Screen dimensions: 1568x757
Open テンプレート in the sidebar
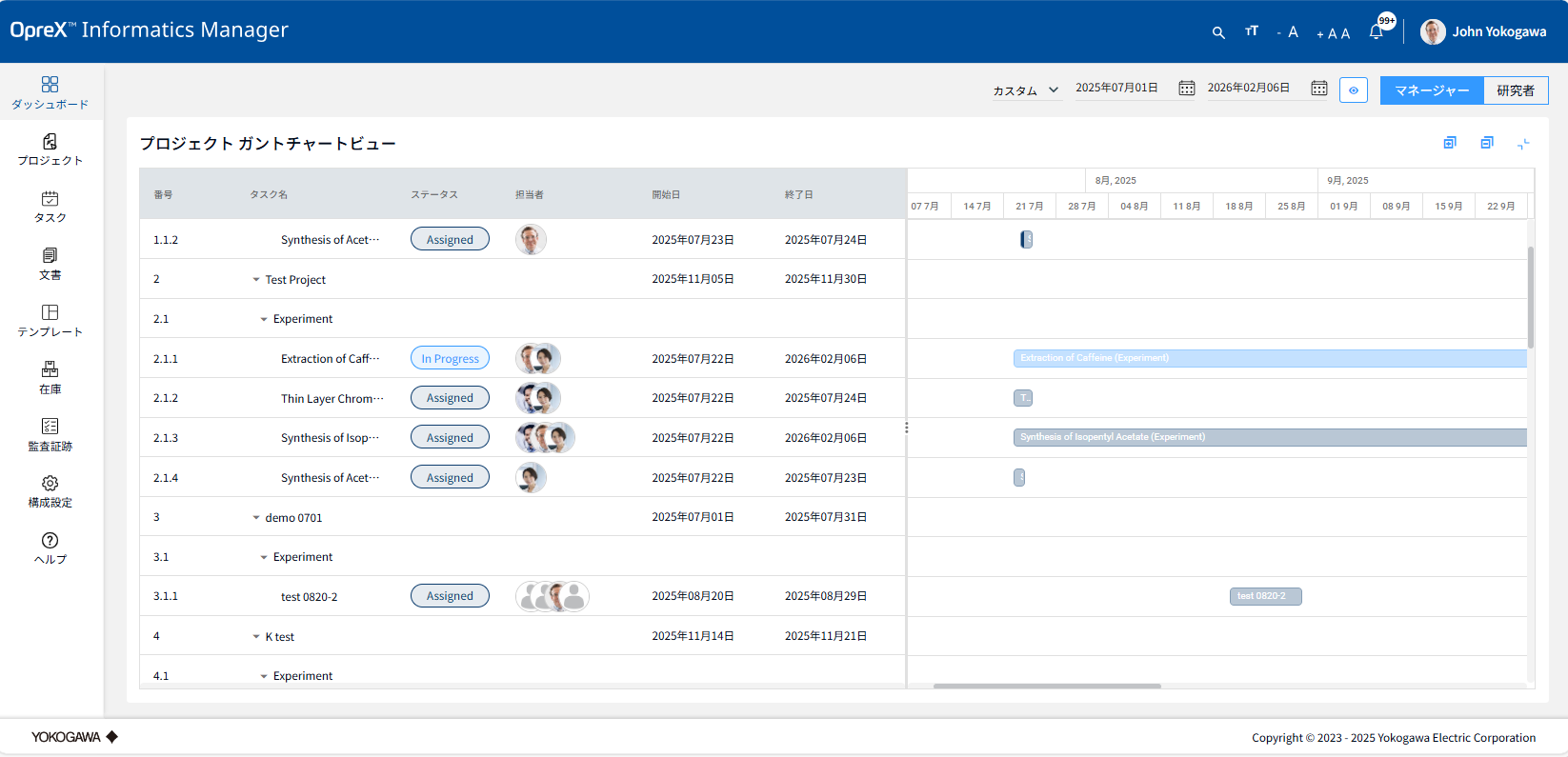click(50, 320)
